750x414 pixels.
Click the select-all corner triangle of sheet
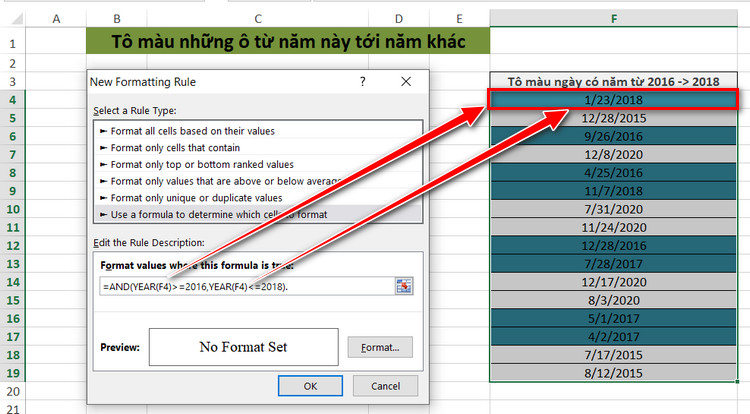pos(17,19)
